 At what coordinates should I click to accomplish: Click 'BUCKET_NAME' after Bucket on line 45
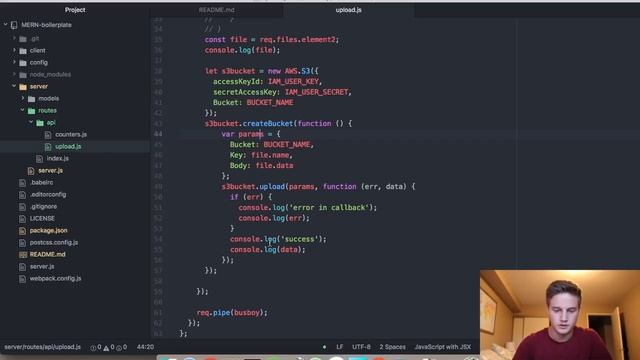[287, 144]
